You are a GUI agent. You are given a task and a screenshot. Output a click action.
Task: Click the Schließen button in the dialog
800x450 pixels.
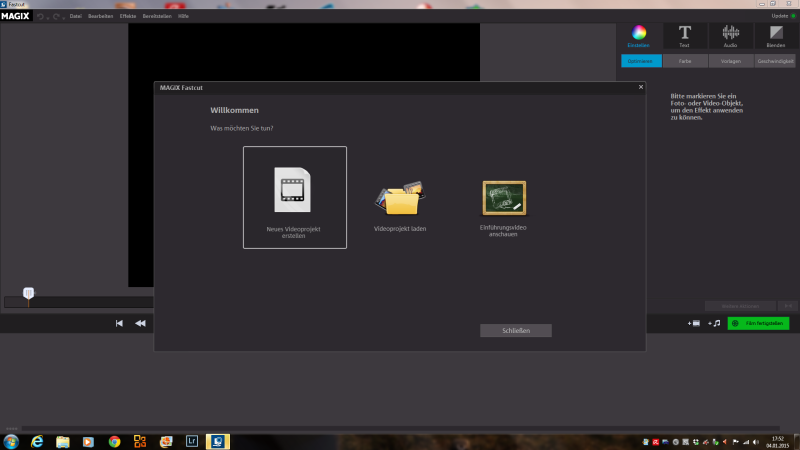pos(515,331)
